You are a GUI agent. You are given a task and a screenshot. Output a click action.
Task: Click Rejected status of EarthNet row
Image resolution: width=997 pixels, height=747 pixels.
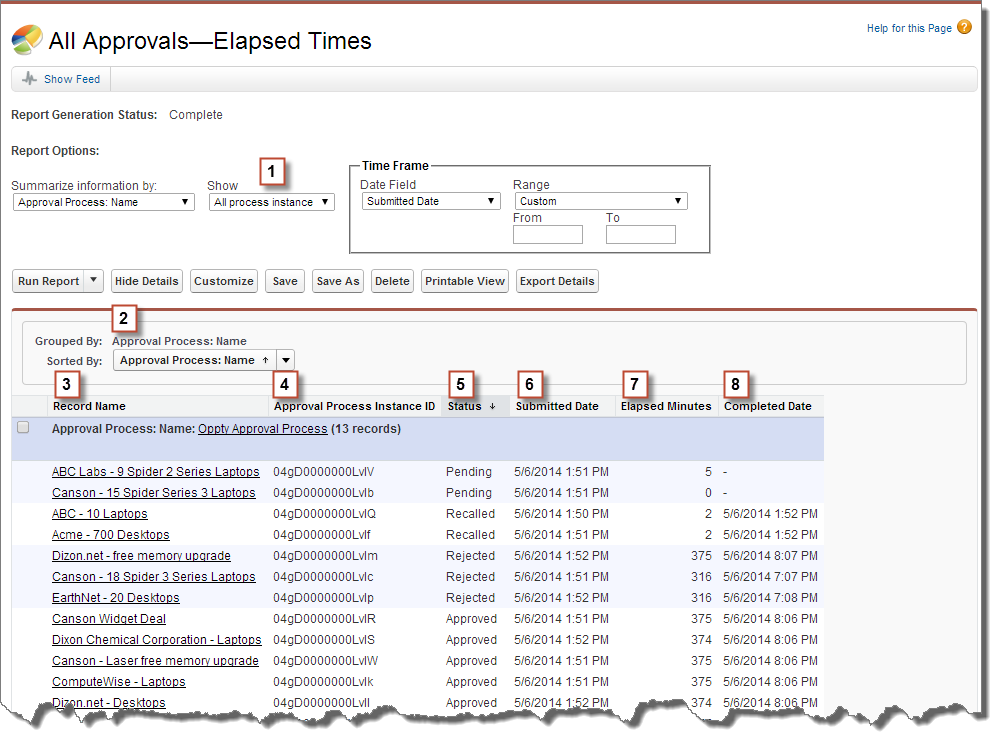[x=471, y=598]
